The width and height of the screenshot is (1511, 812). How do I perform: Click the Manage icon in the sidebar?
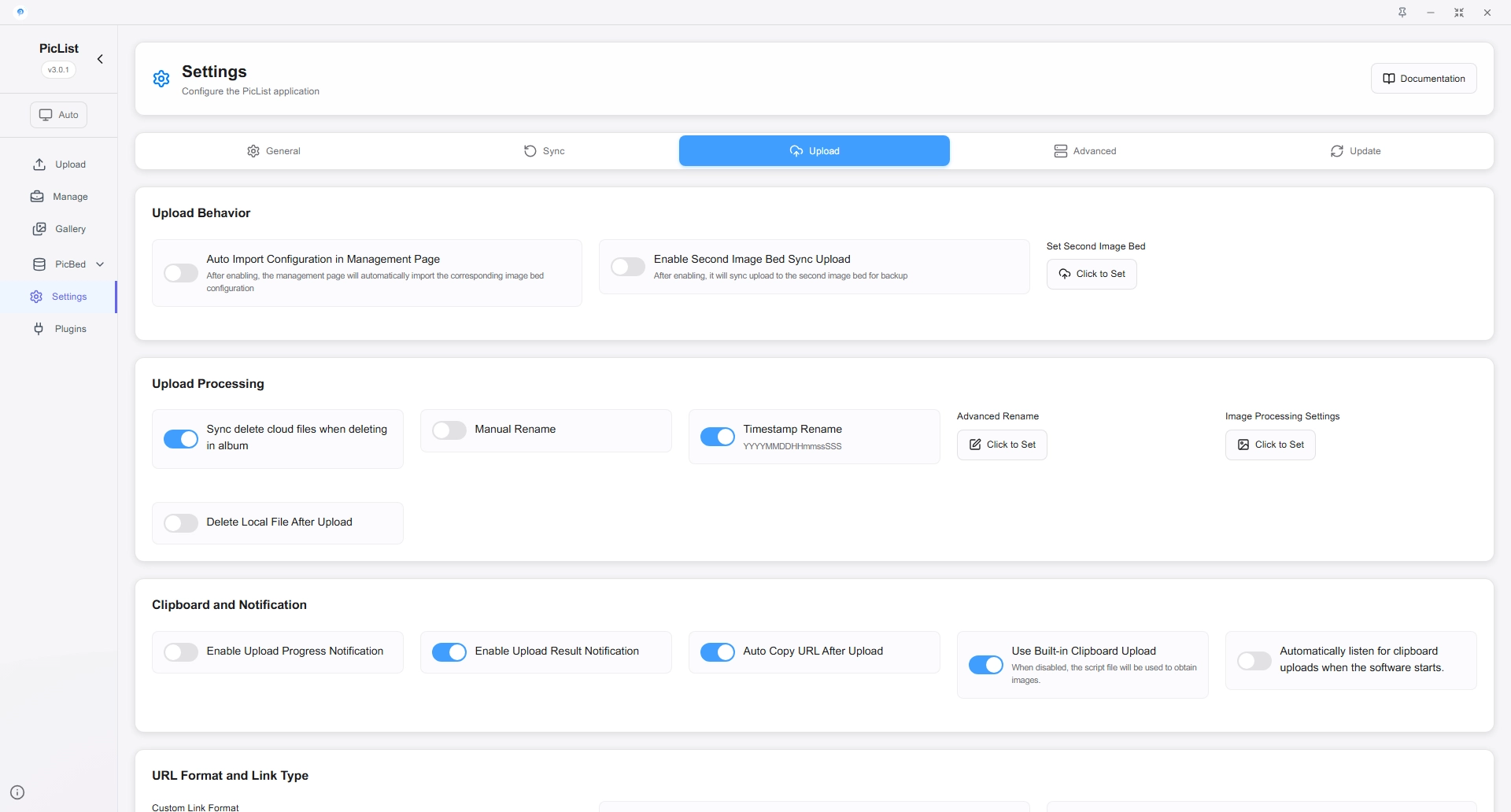click(37, 197)
